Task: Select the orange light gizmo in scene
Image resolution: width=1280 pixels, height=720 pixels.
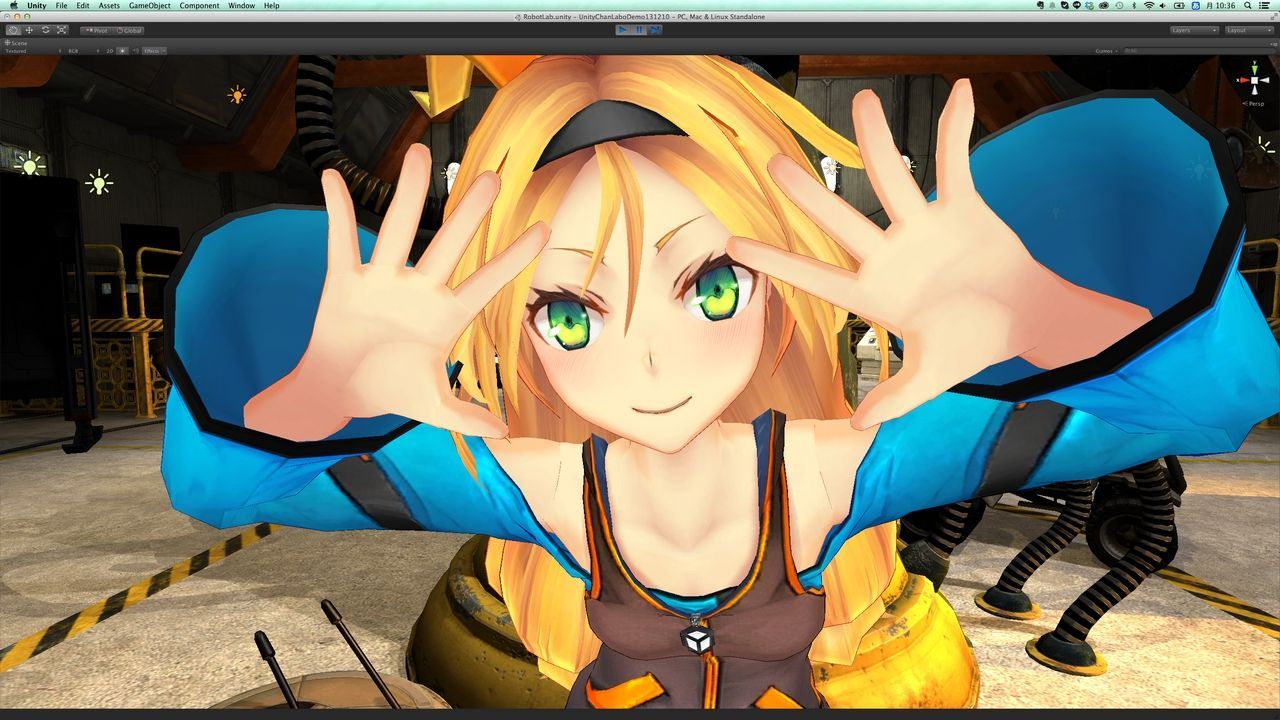Action: tap(237, 95)
